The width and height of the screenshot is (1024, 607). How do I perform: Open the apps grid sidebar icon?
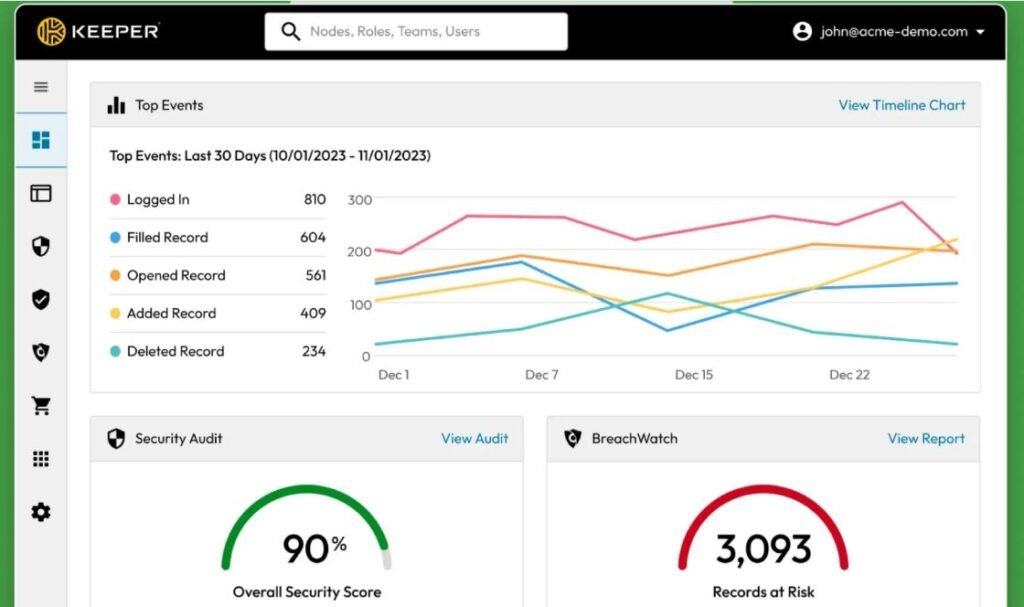coord(40,459)
